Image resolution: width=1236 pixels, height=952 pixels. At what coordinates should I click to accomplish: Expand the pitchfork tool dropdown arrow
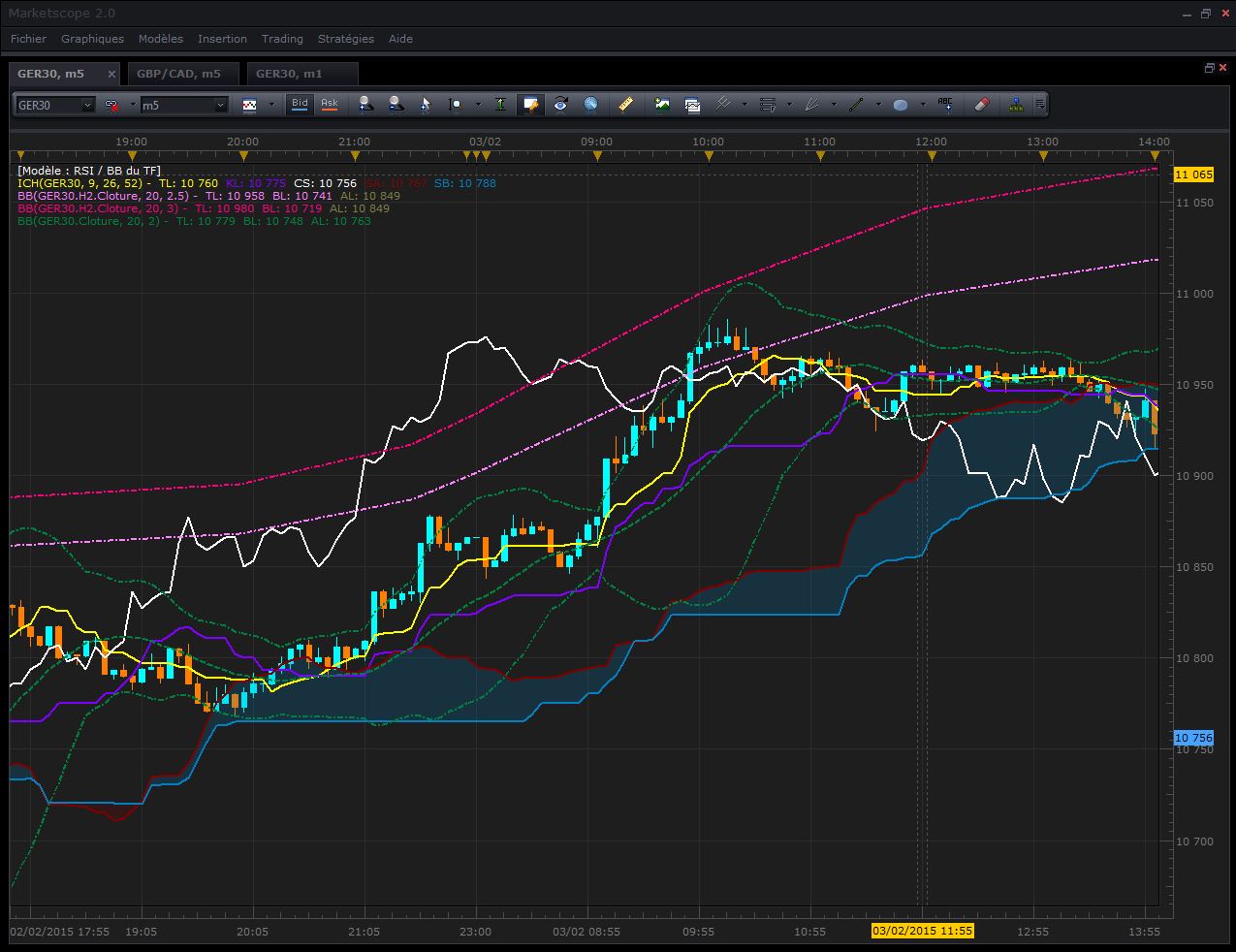[x=745, y=105]
